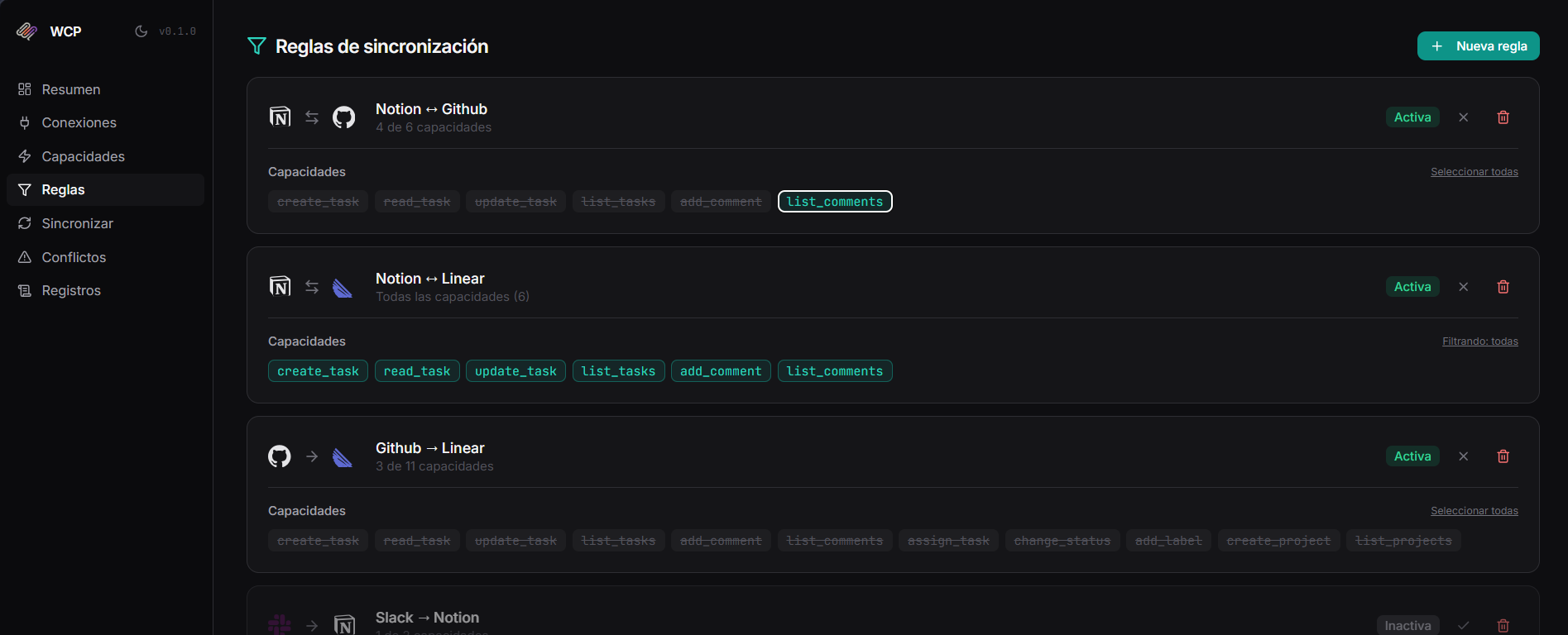Delete the Notion ↔ Github rule

pyautogui.click(x=1503, y=117)
